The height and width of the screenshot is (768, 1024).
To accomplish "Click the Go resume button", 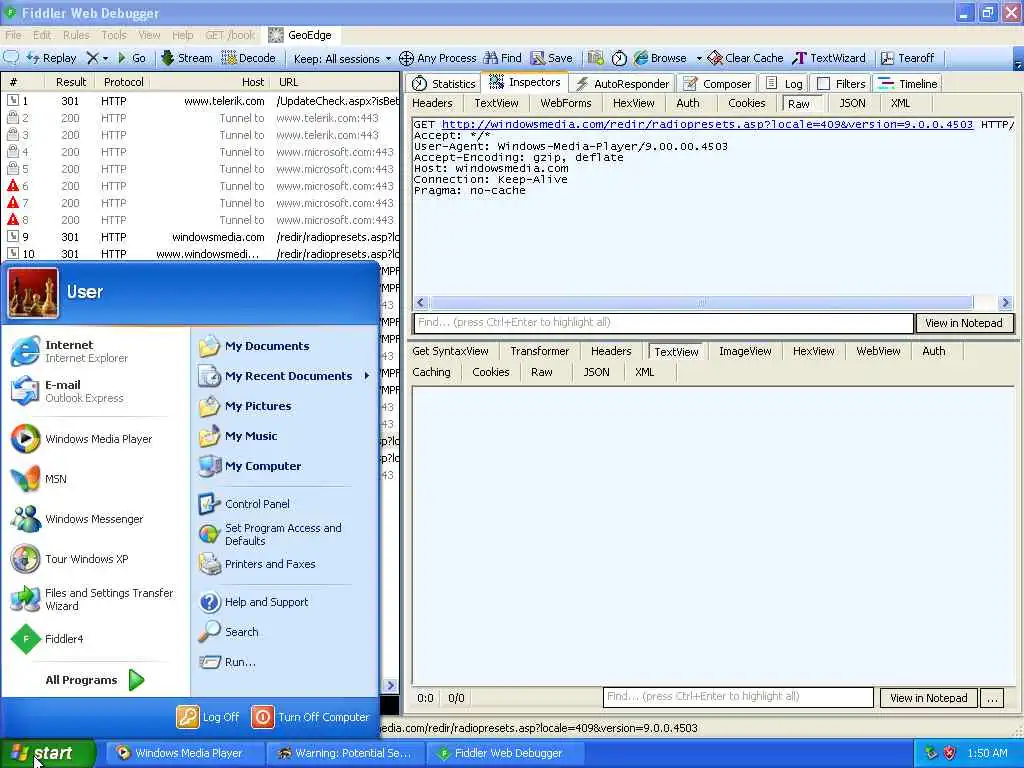I will click(131, 58).
